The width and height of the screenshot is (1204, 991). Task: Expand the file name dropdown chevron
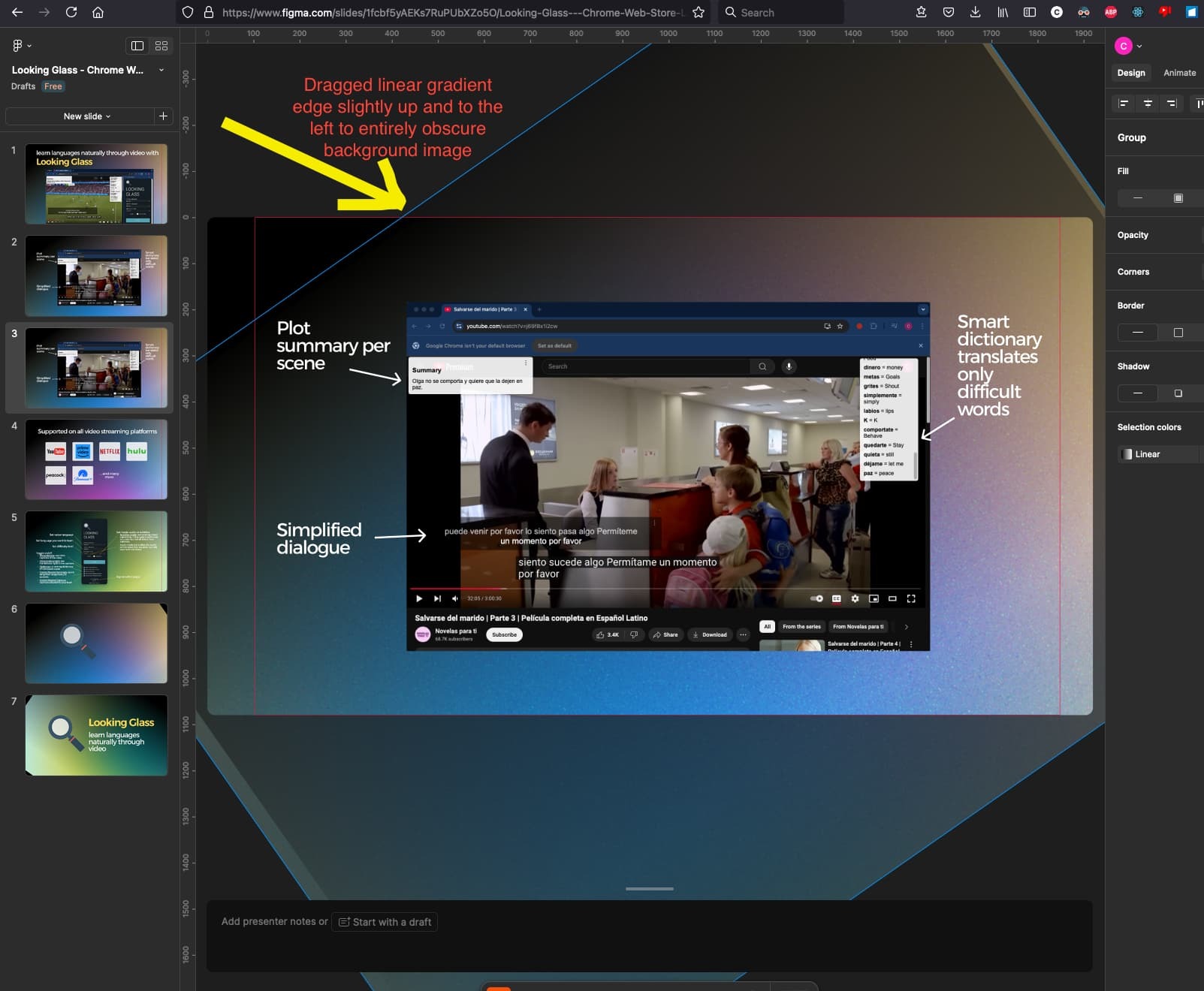pyautogui.click(x=161, y=70)
